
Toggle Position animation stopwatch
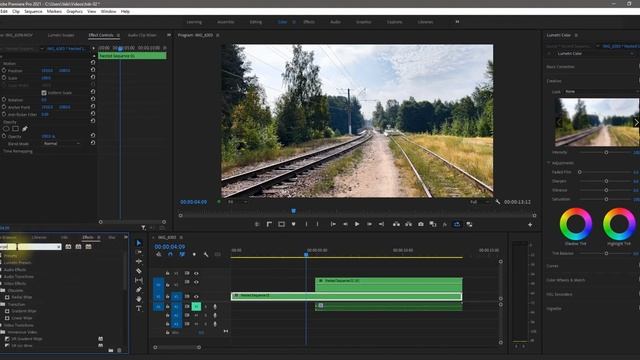point(4,70)
